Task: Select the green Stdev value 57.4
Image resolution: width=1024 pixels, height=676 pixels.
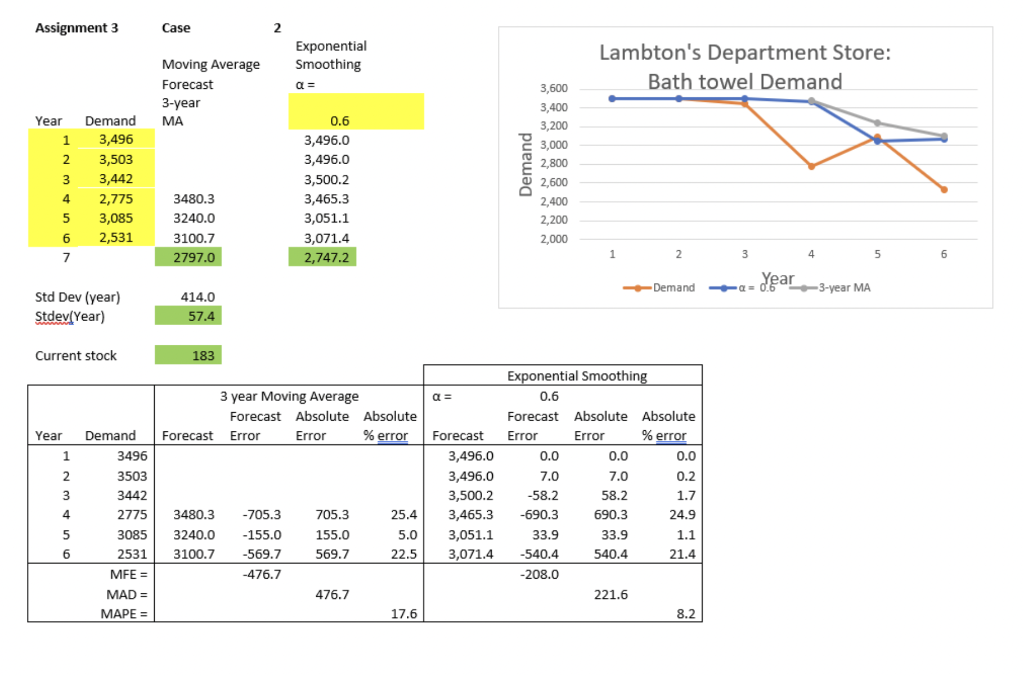Action: tap(188, 315)
